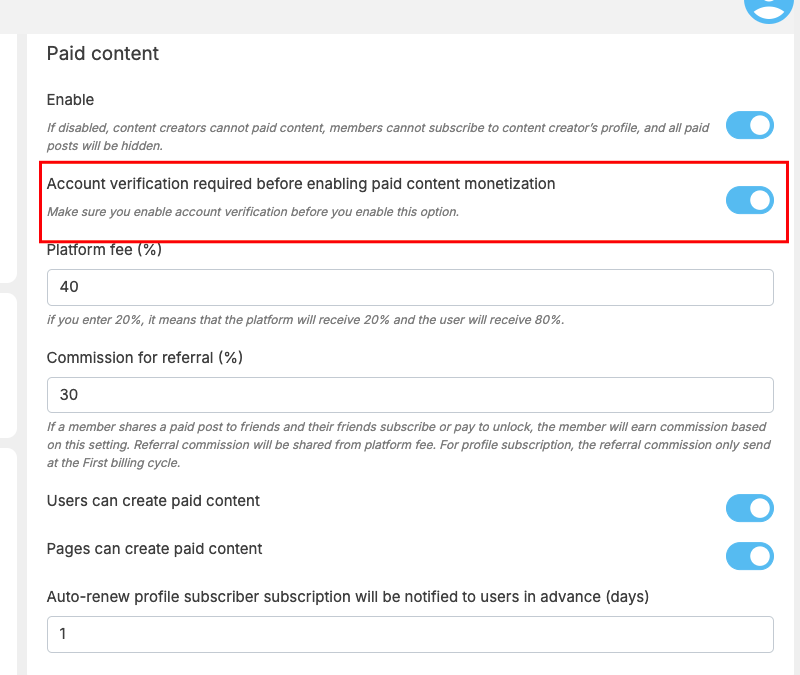The width and height of the screenshot is (800, 675).
Task: Toggle Pages can create paid content
Action: pyautogui.click(x=749, y=556)
